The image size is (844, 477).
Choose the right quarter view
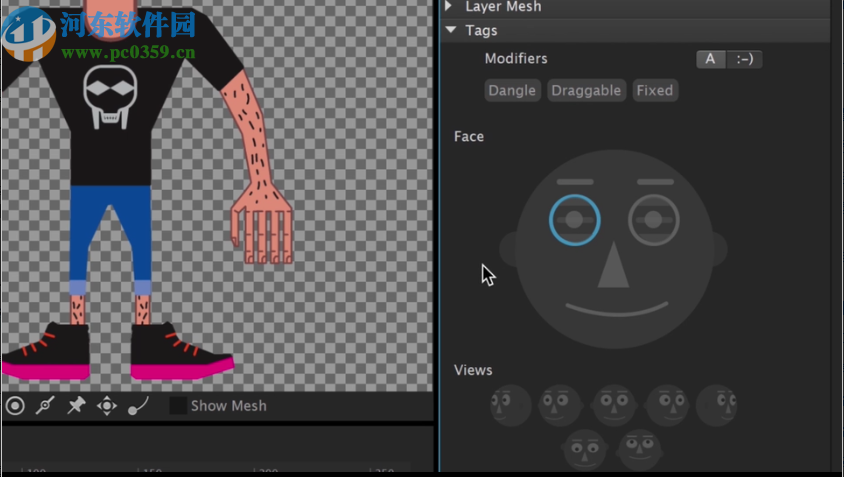[667, 405]
